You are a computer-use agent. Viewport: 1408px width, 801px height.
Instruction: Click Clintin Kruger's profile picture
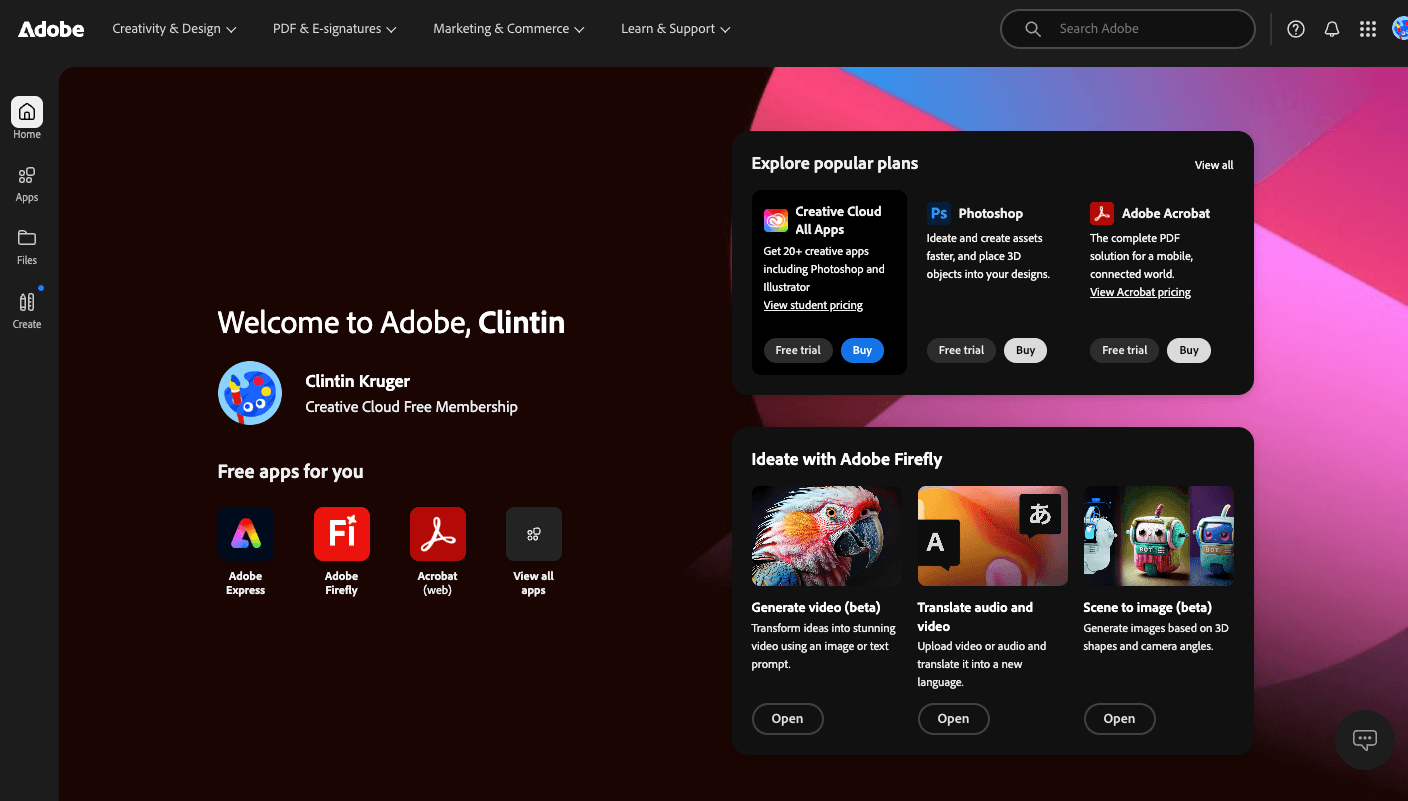(x=250, y=393)
